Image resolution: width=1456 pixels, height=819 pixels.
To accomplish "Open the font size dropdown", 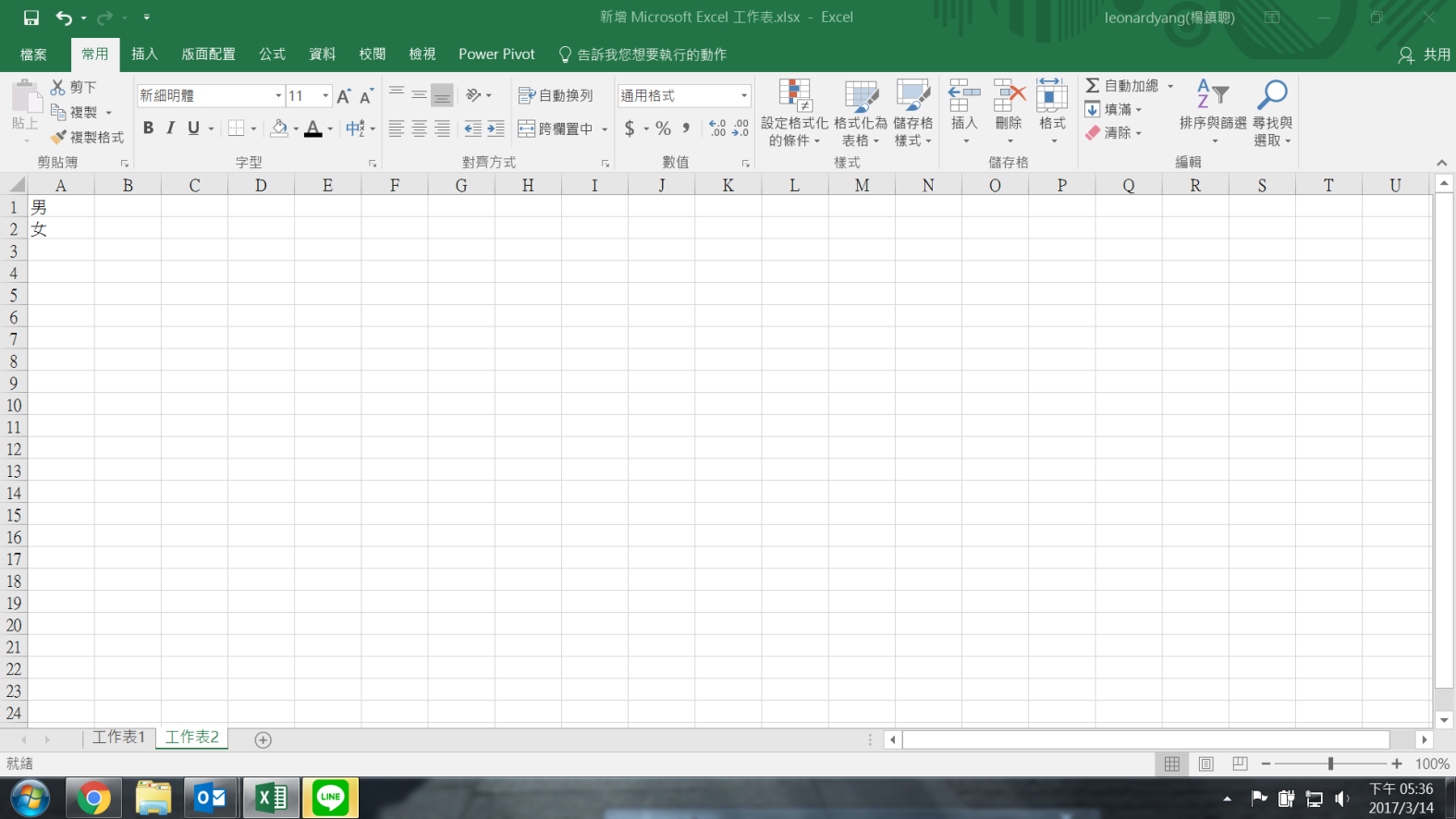I will point(325,96).
